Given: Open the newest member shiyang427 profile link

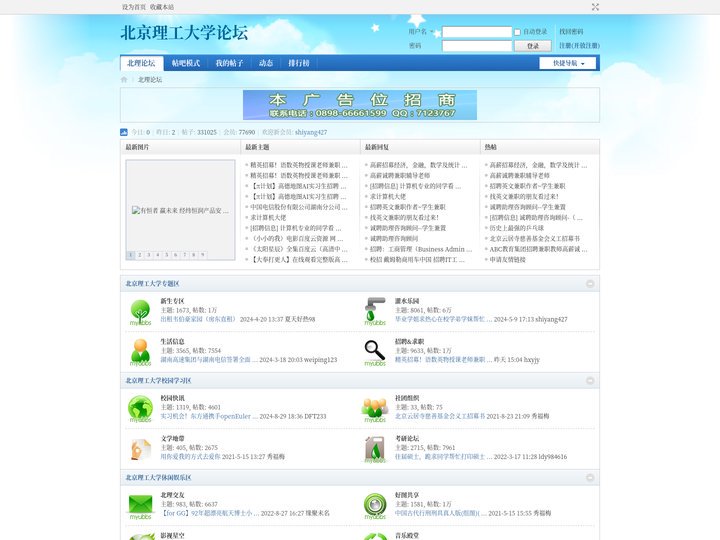Looking at the screenshot, I should 311,132.
